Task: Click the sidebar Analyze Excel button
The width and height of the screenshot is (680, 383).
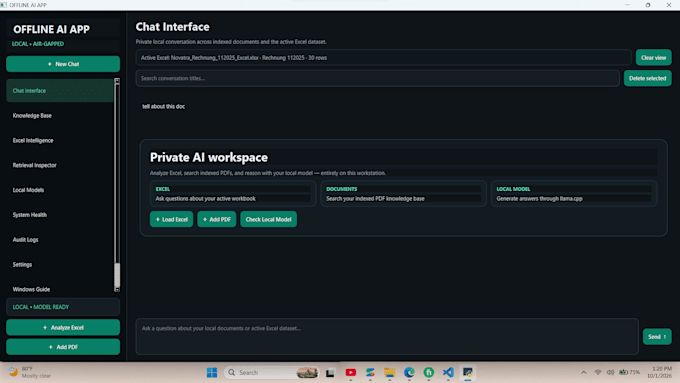Action: pos(63,327)
